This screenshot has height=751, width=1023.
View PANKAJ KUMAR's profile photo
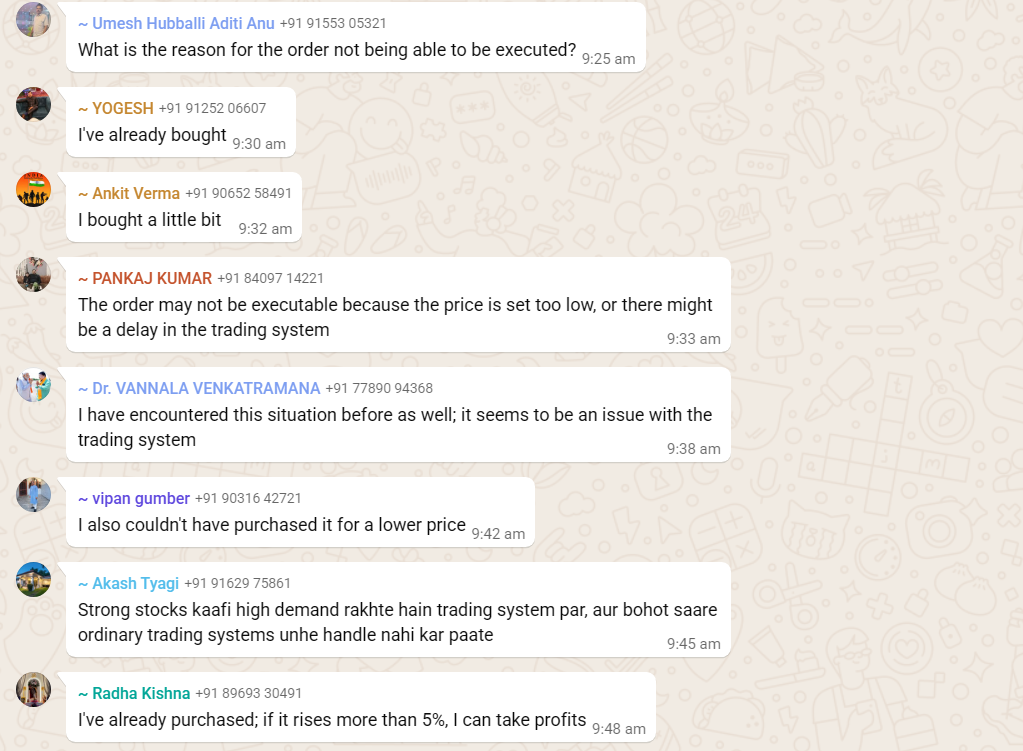tap(33, 274)
